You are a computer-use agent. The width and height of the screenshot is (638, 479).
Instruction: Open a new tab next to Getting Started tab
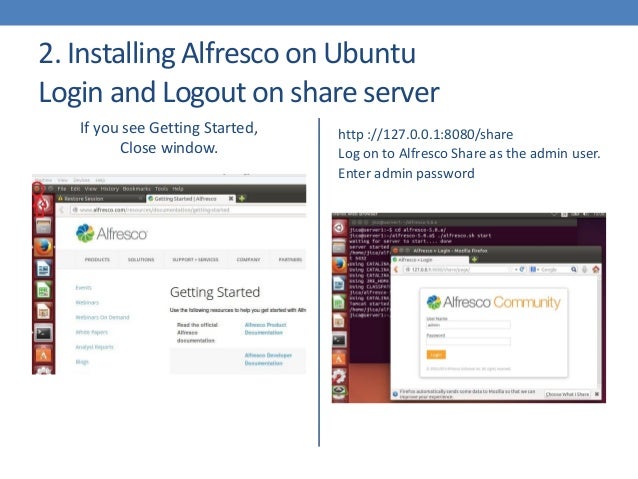(x=242, y=199)
